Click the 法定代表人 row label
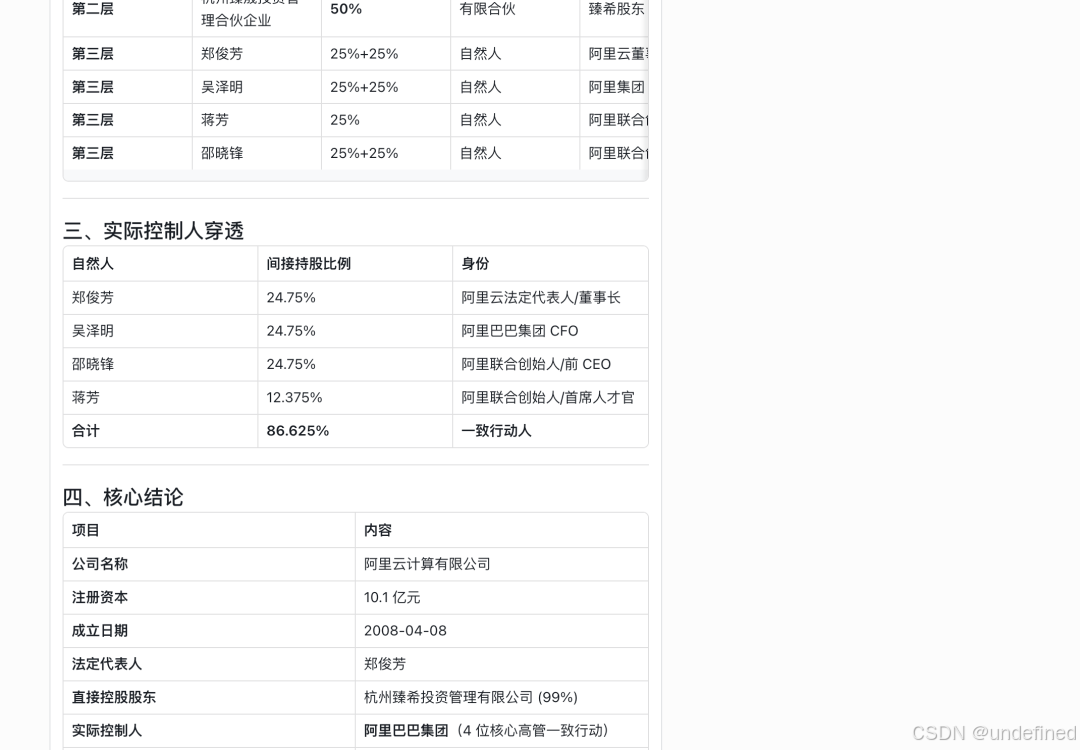The width and height of the screenshot is (1080, 750). click(106, 664)
